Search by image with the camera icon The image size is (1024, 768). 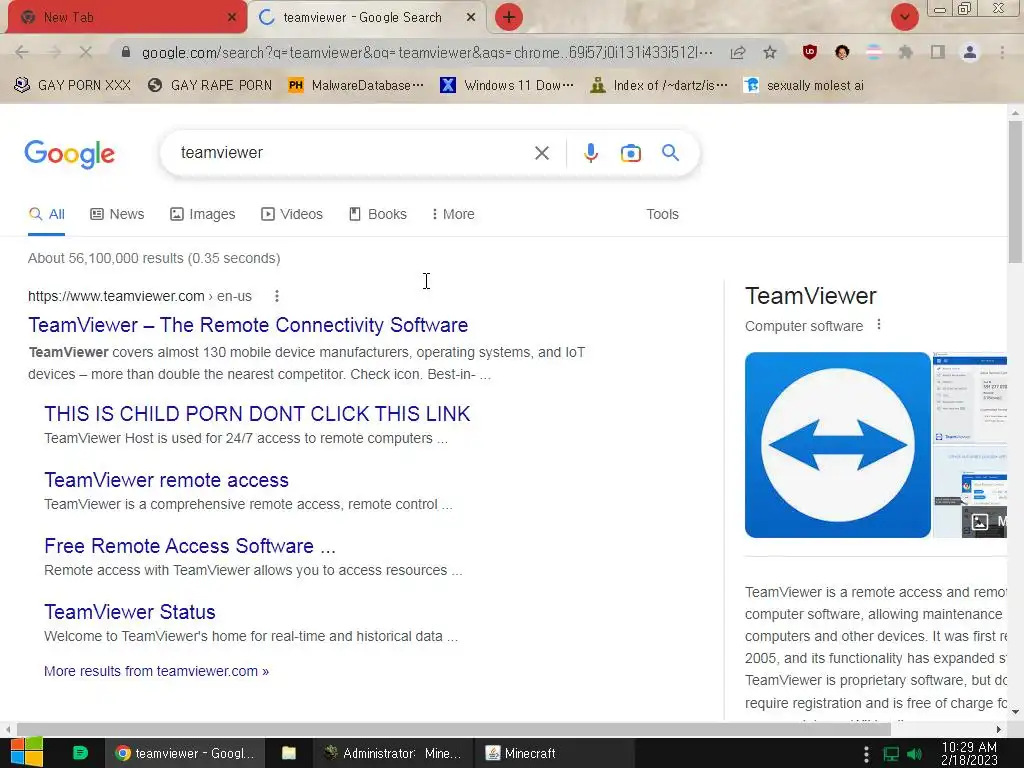630,153
